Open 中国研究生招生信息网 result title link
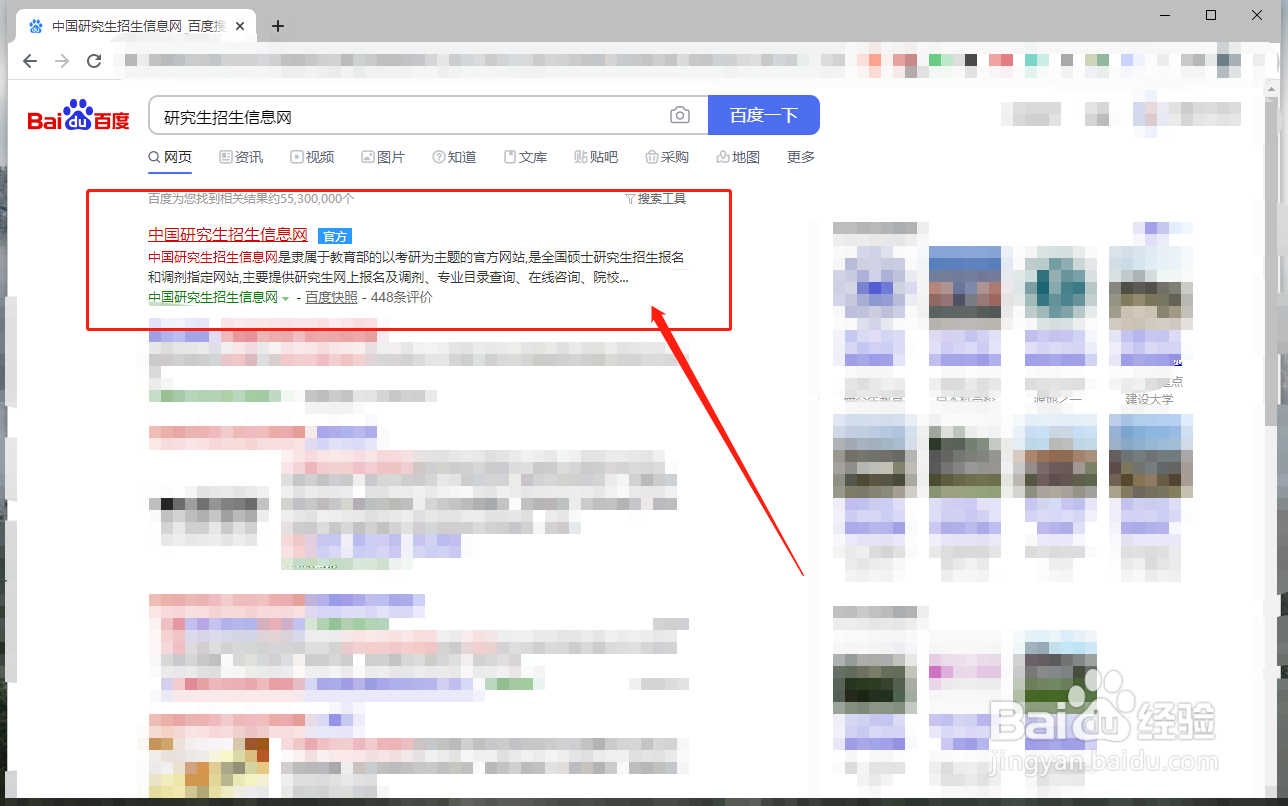This screenshot has height=806, width=1288. pos(228,235)
